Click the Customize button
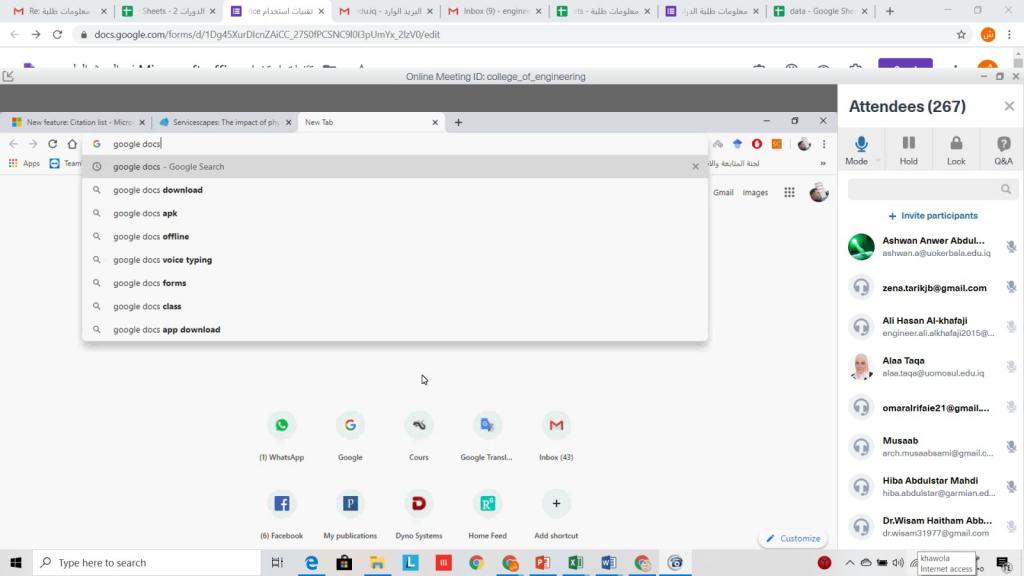Viewport: 1024px width, 576px height. (x=793, y=538)
